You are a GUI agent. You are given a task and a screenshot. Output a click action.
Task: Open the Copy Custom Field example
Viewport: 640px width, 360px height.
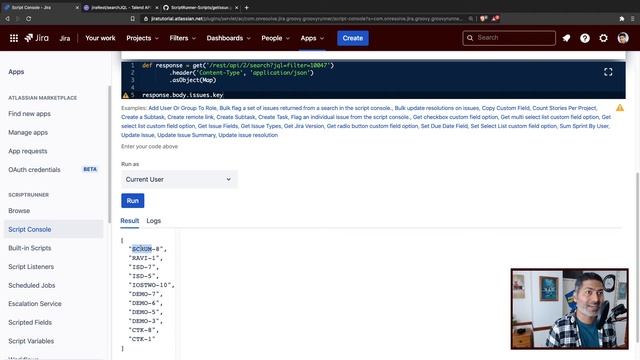[505, 108]
